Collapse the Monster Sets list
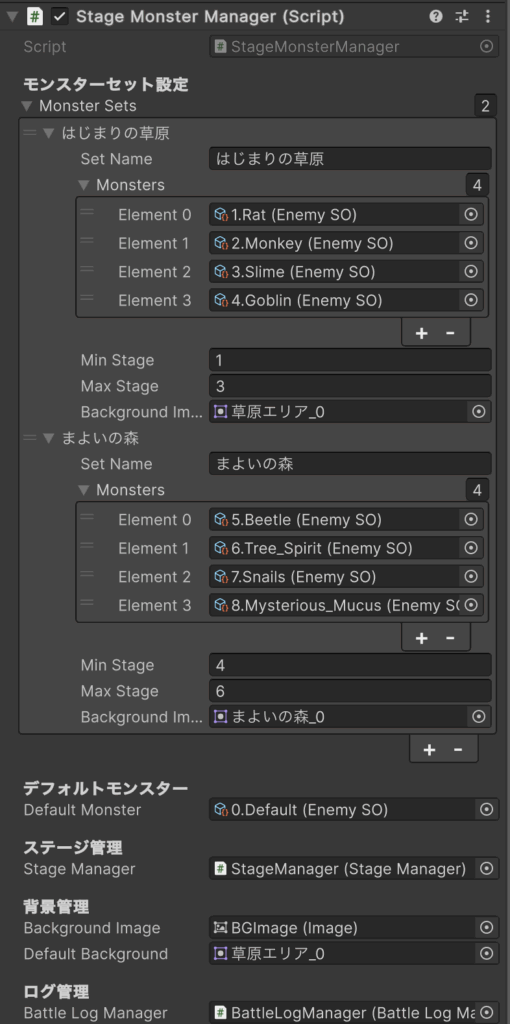510x1024 pixels. coord(27,106)
